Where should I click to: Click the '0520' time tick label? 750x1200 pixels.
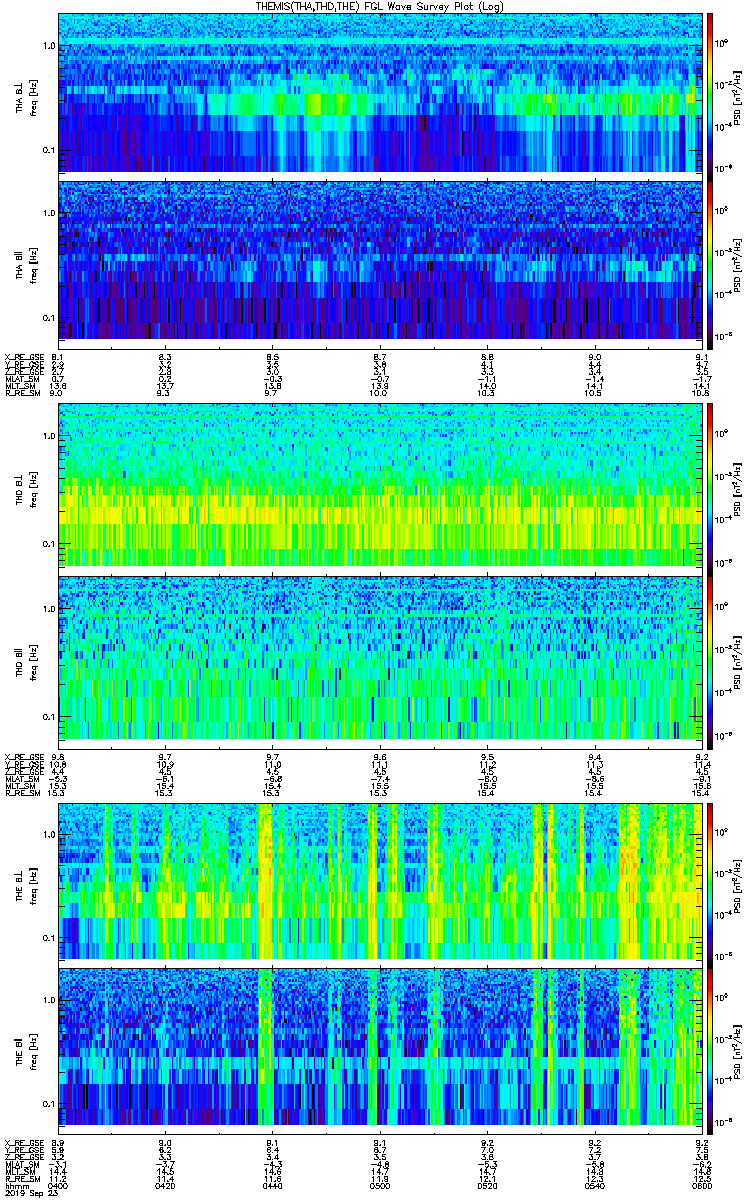(x=487, y=1184)
